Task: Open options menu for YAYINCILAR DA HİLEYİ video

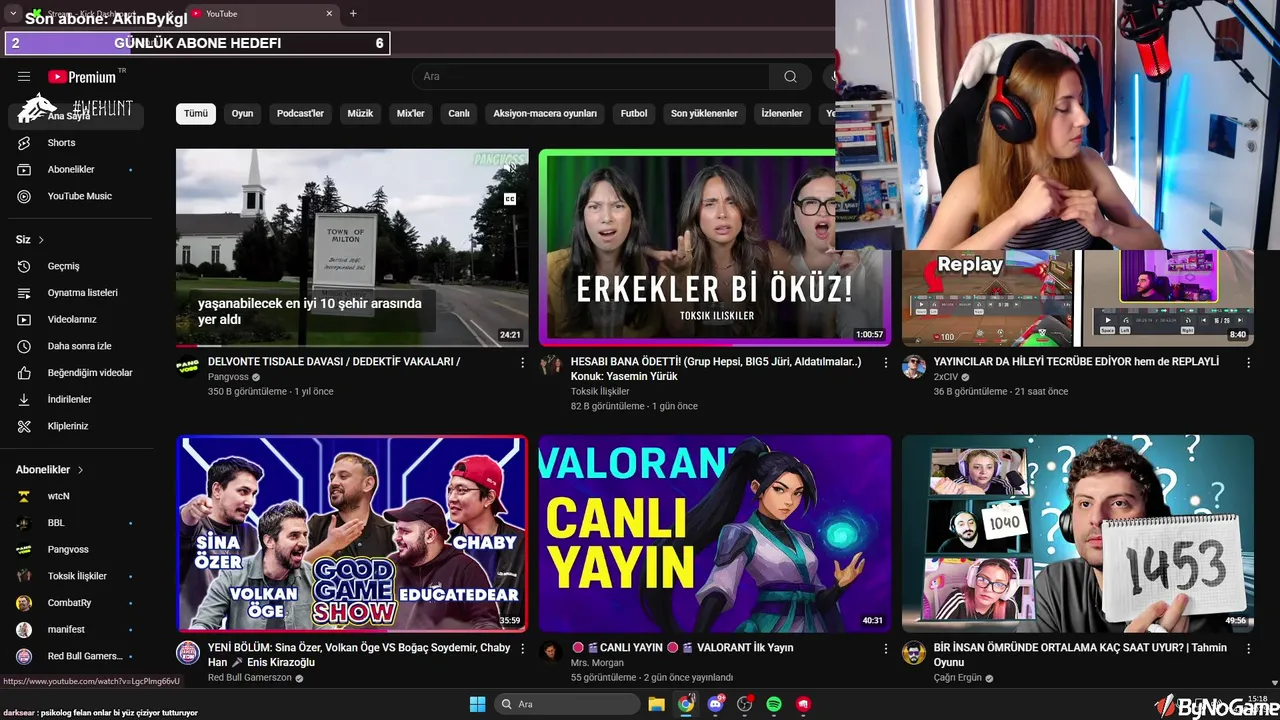Action: click(1248, 363)
